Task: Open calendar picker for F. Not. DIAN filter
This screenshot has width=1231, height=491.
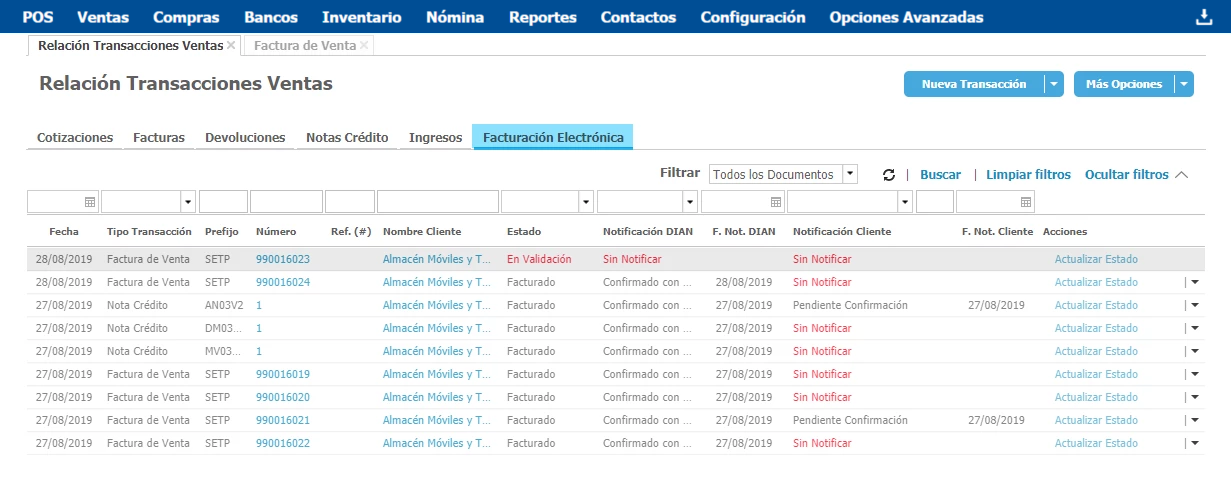Action: pyautogui.click(x=775, y=202)
